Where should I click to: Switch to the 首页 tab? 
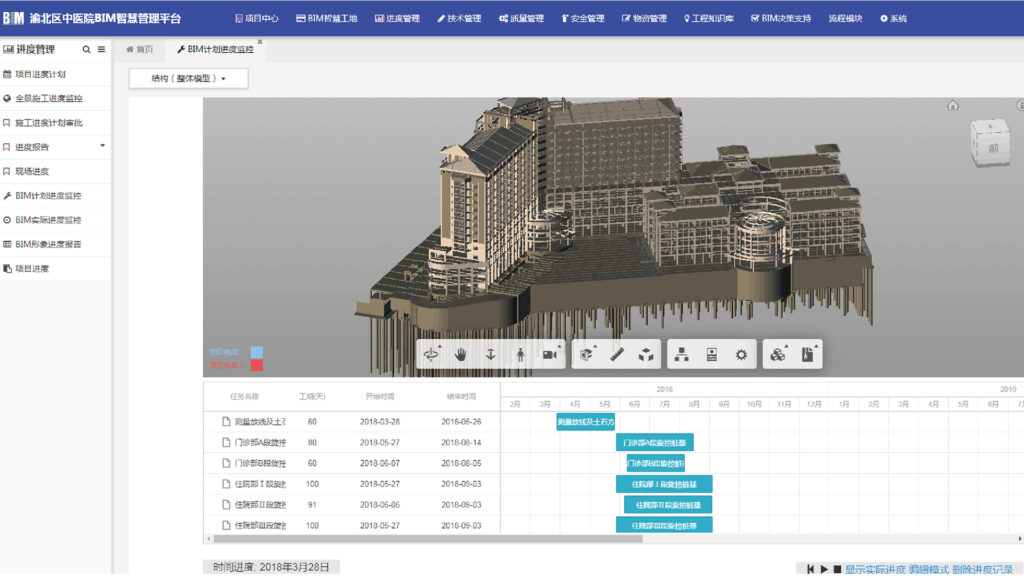point(139,49)
